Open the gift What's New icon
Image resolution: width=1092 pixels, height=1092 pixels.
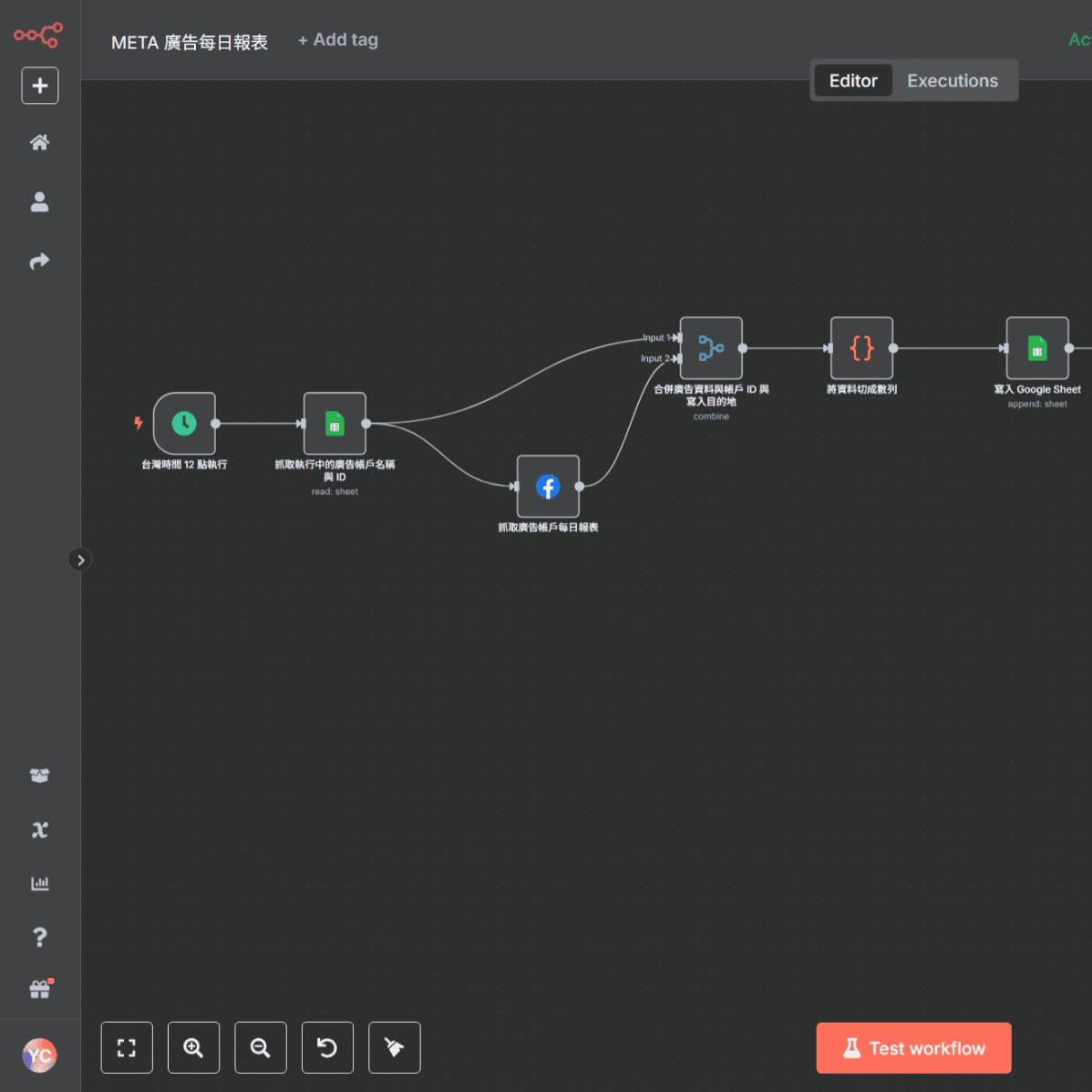click(x=39, y=990)
